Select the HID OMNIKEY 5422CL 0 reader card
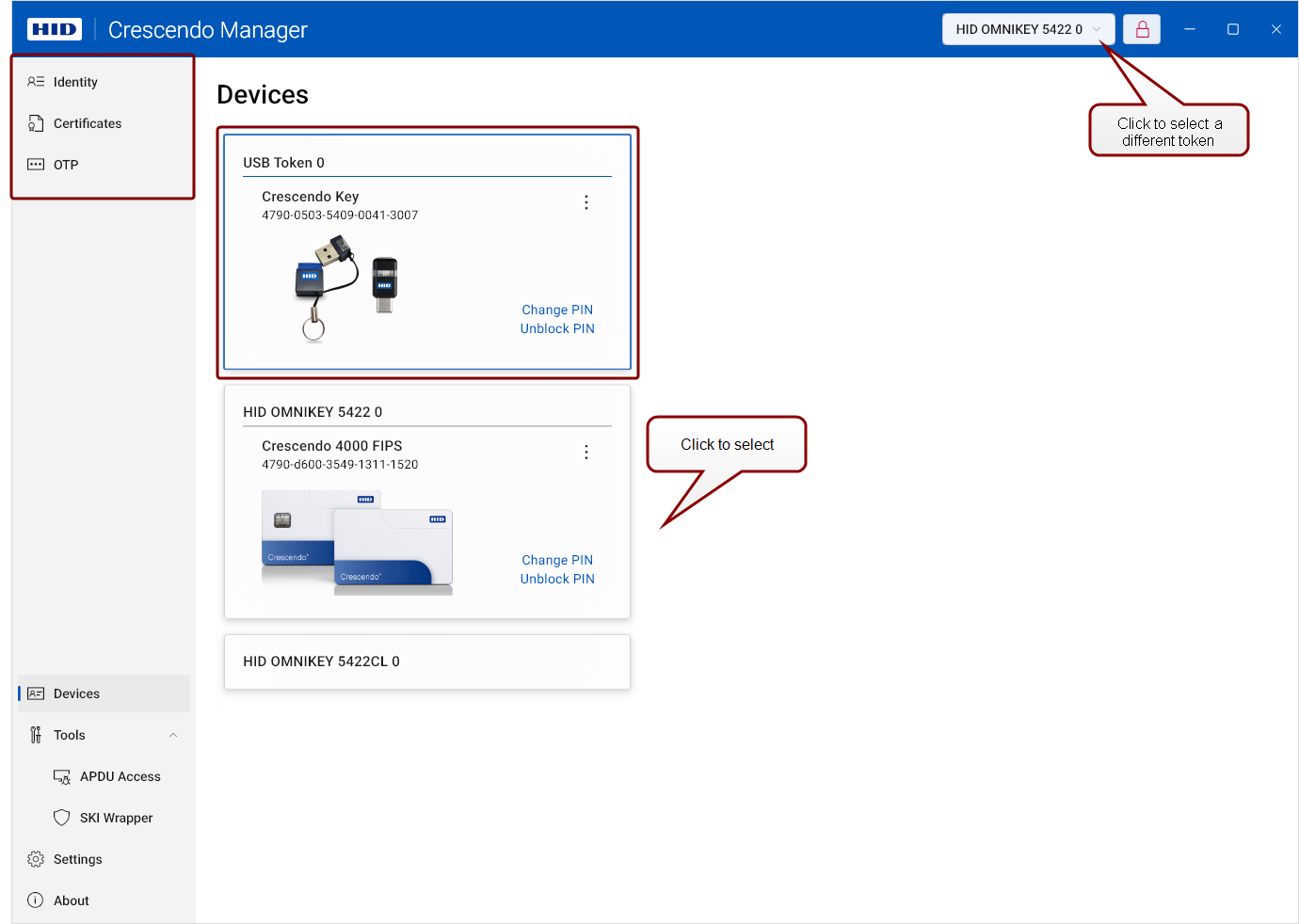The width and height of the screenshot is (1299, 924). click(x=427, y=661)
